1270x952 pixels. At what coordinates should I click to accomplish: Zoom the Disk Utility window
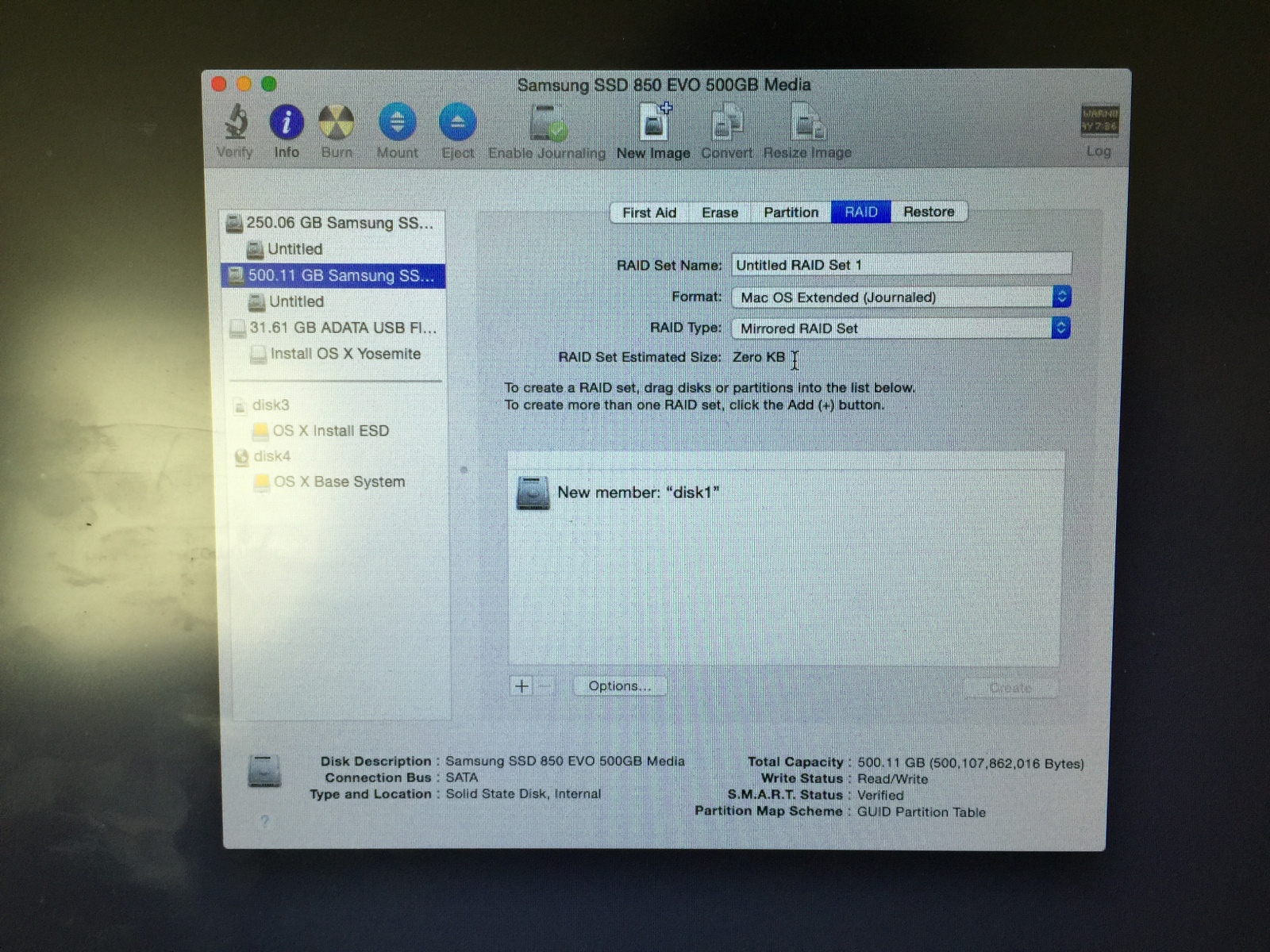pyautogui.click(x=269, y=84)
